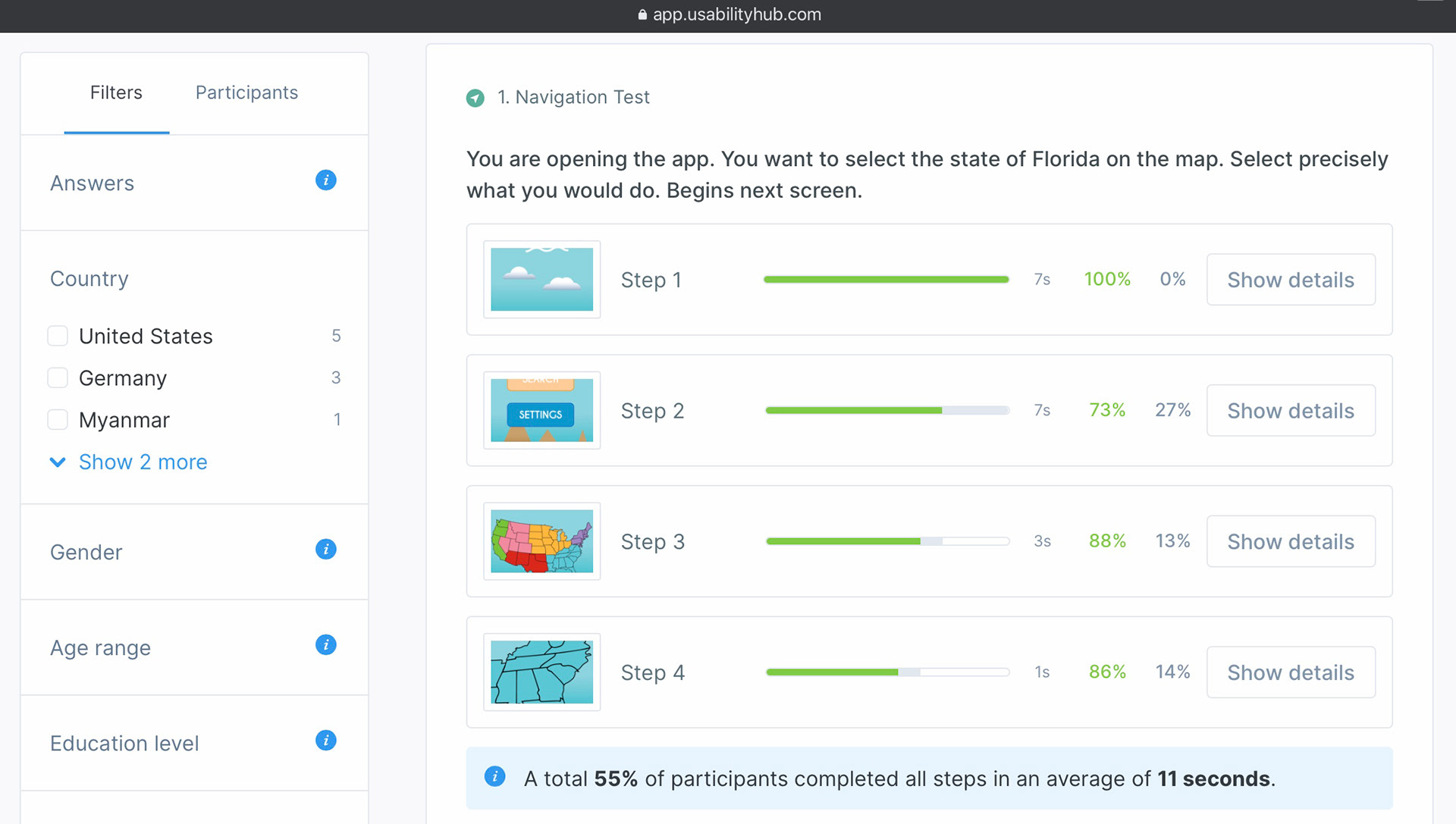
Task: Click the Answers filter info icon
Action: pyautogui.click(x=326, y=180)
